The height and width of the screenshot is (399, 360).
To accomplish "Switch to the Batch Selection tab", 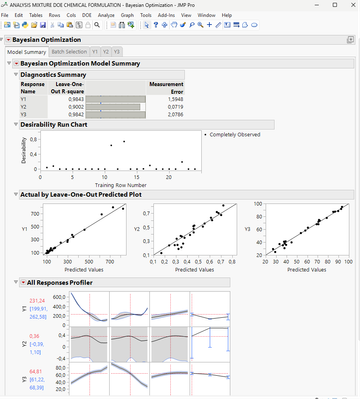I will pos(69,52).
